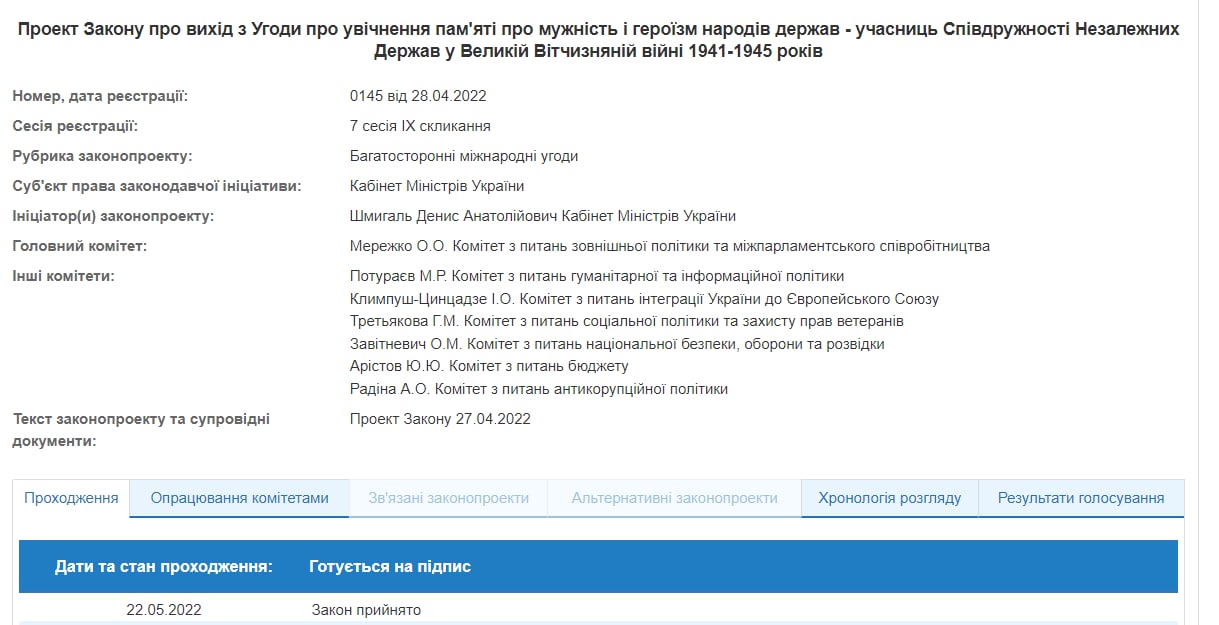The image size is (1219, 625).
Task: Open the Арістов Ю.Ю. budget committee entry
Action: click(x=489, y=366)
